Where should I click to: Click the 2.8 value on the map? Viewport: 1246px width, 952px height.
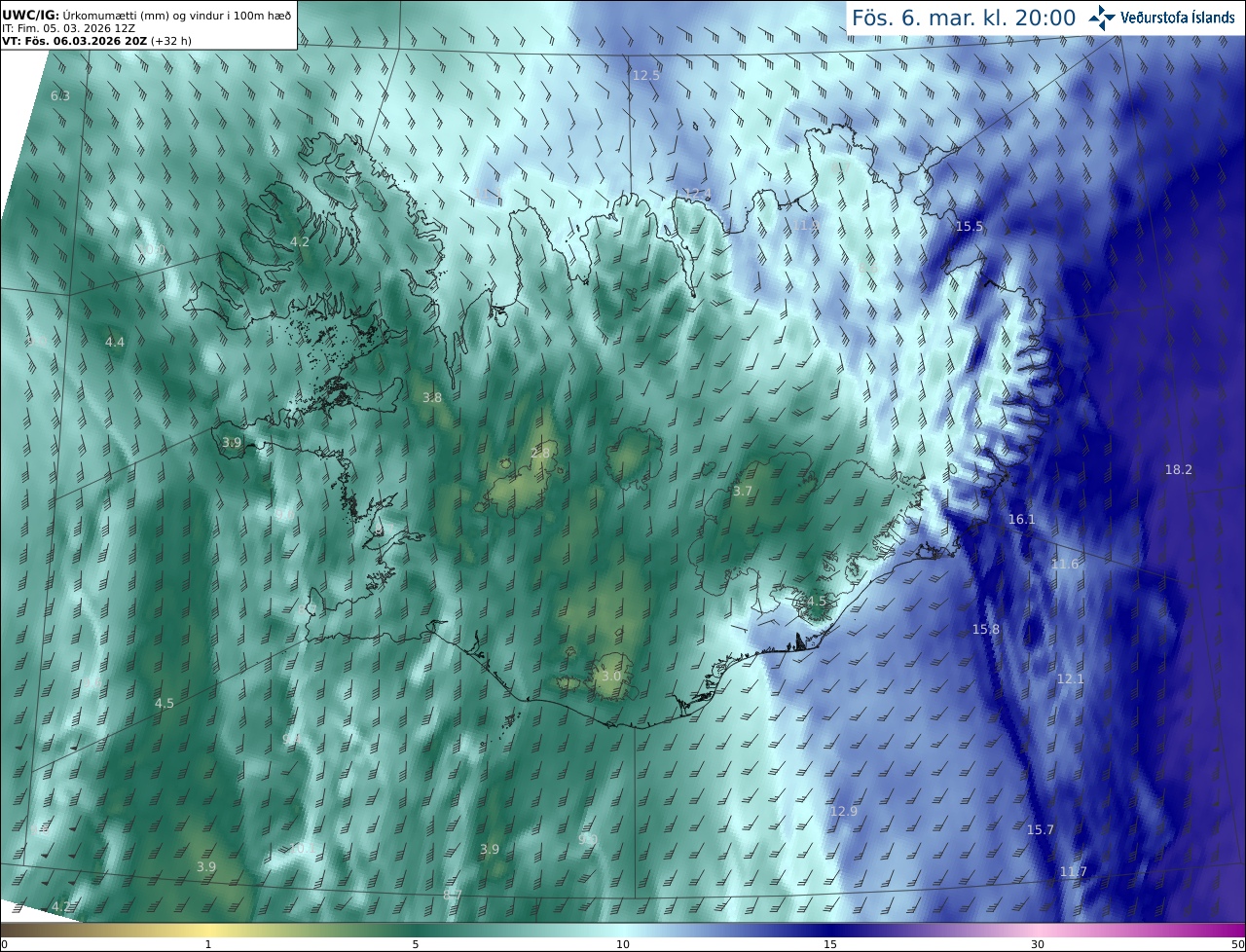pos(541,453)
